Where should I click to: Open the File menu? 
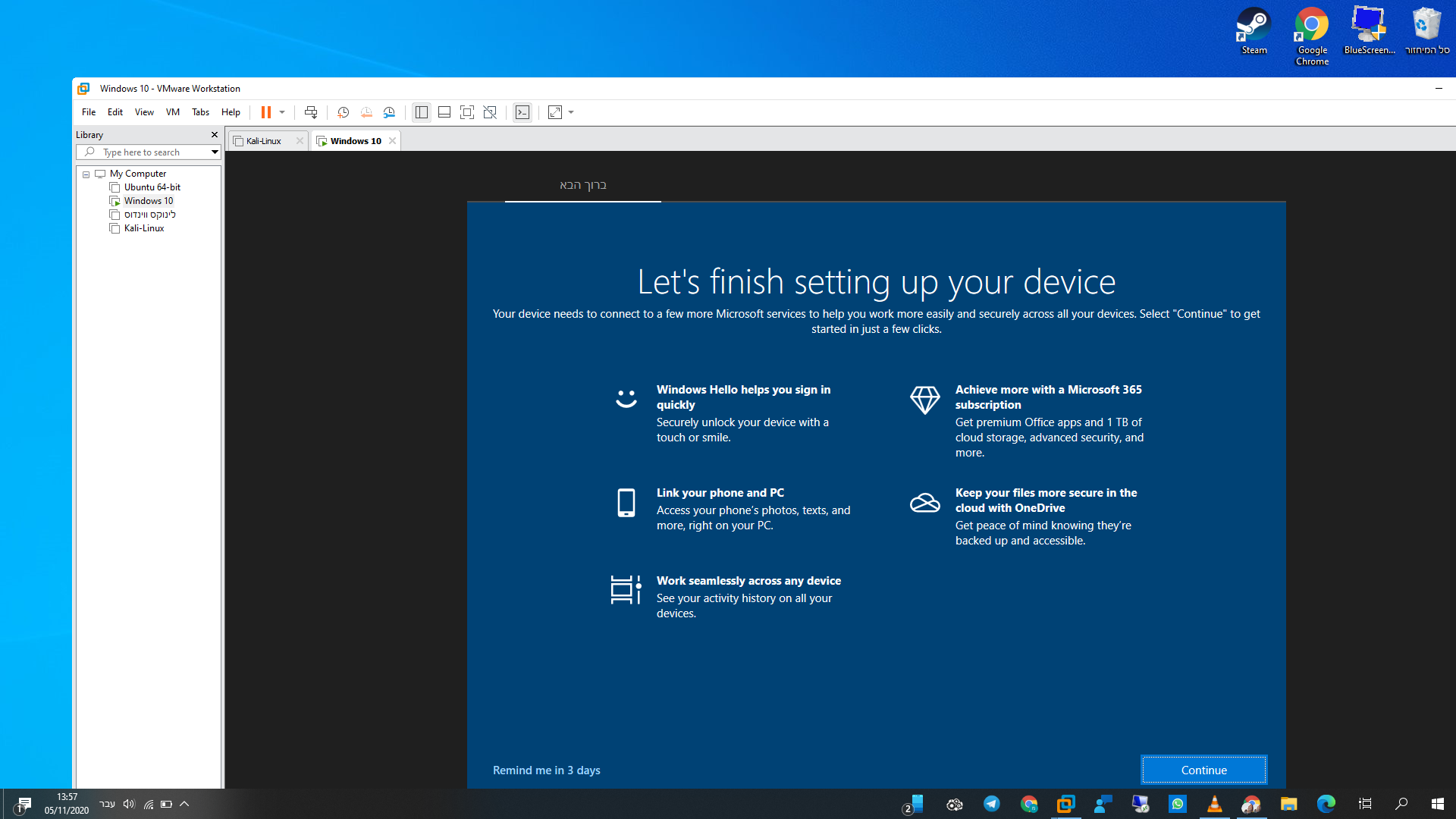click(89, 112)
